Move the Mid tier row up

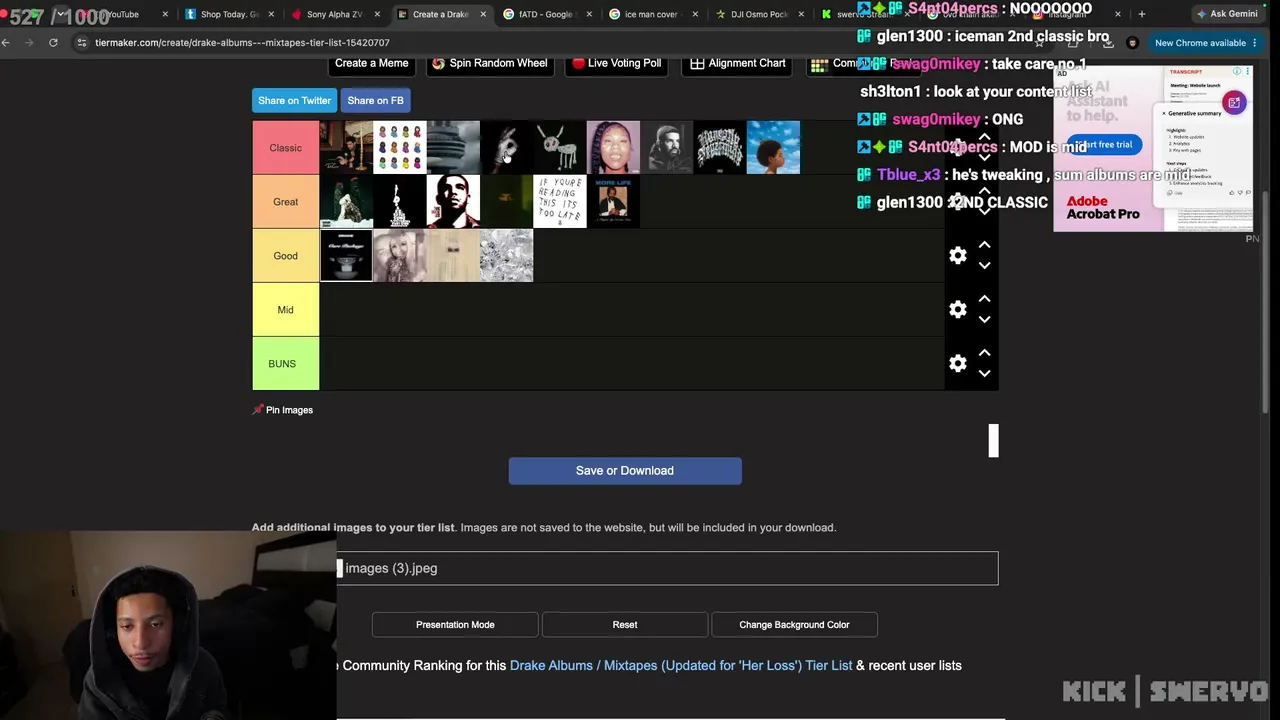click(984, 299)
